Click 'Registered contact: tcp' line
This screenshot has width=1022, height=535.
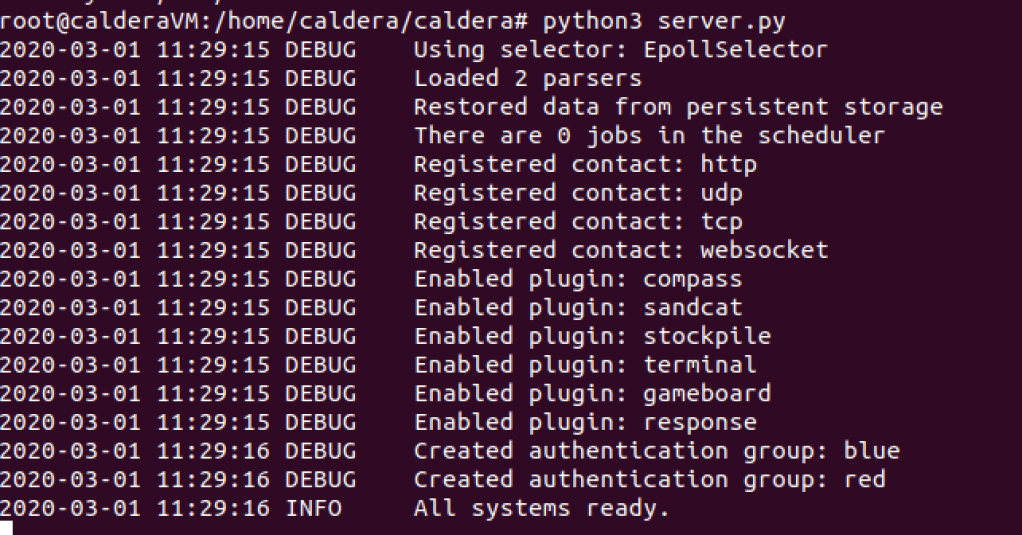(x=578, y=221)
